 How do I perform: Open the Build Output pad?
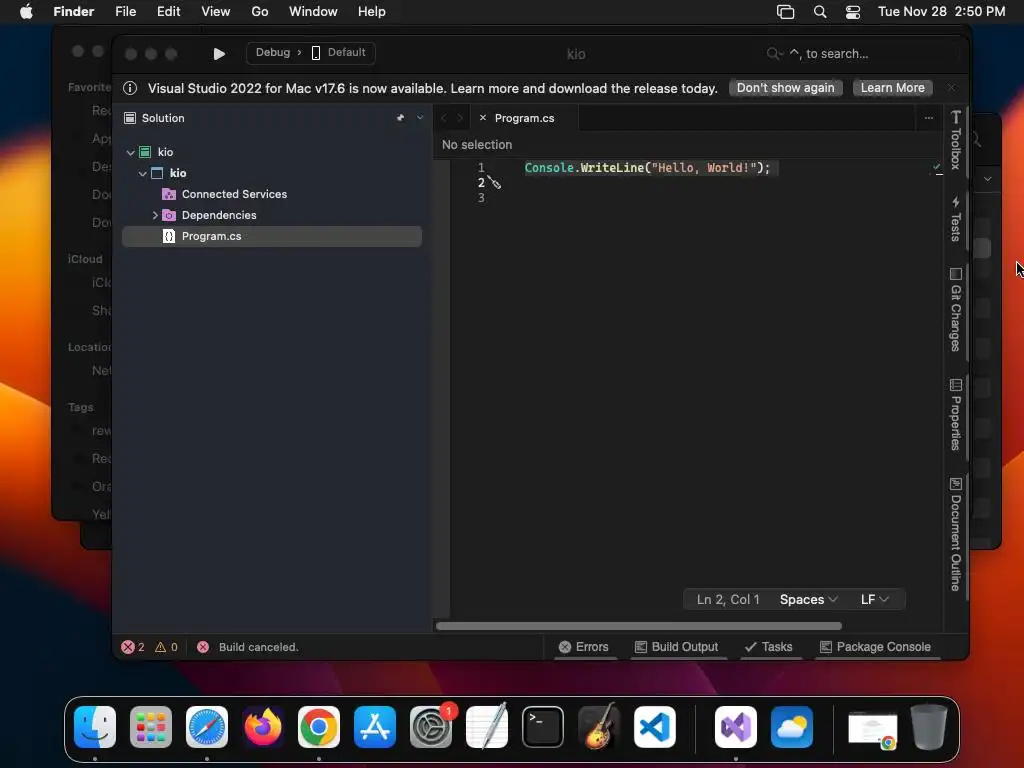(x=677, y=647)
